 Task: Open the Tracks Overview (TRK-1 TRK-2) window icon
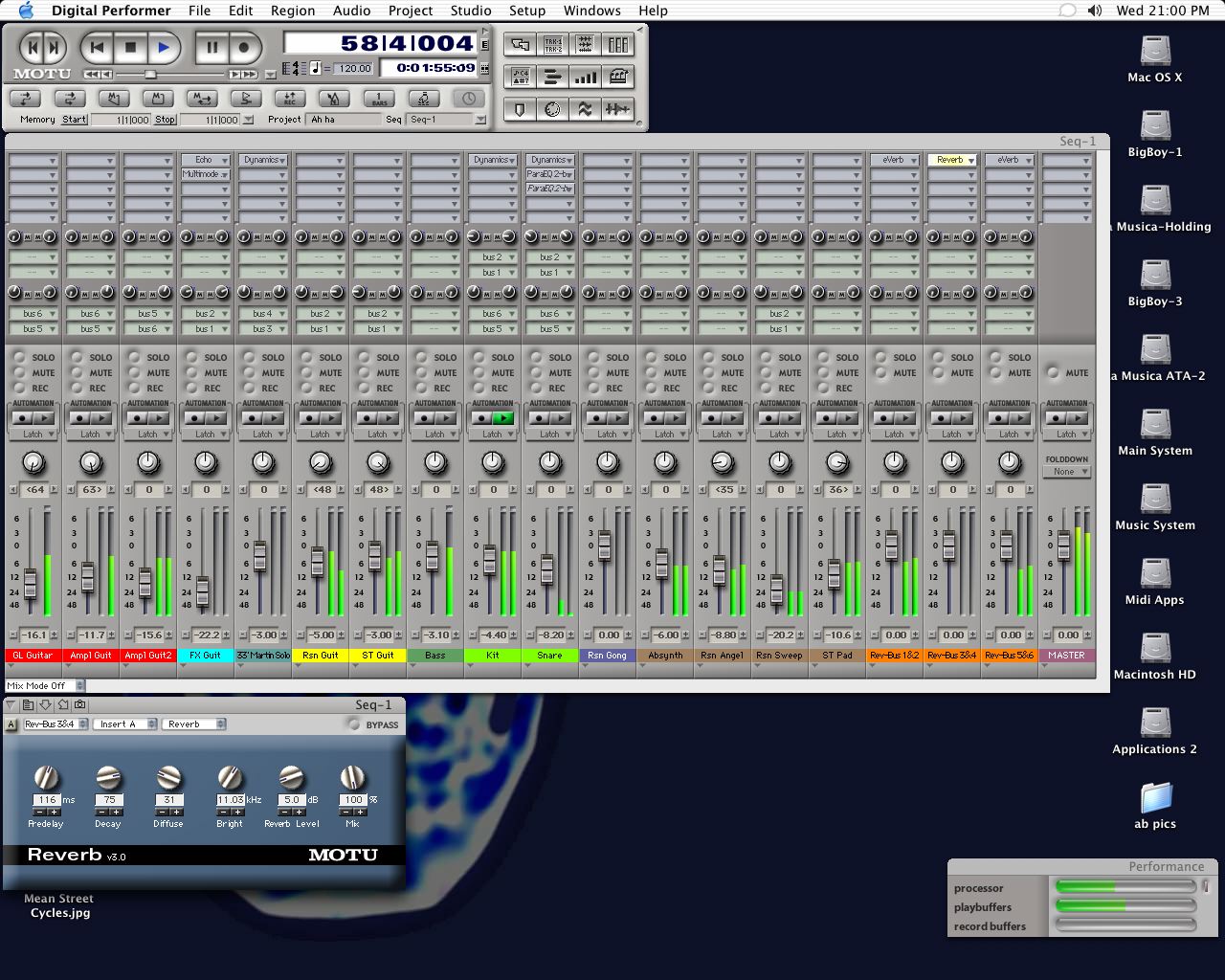pyautogui.click(x=553, y=45)
